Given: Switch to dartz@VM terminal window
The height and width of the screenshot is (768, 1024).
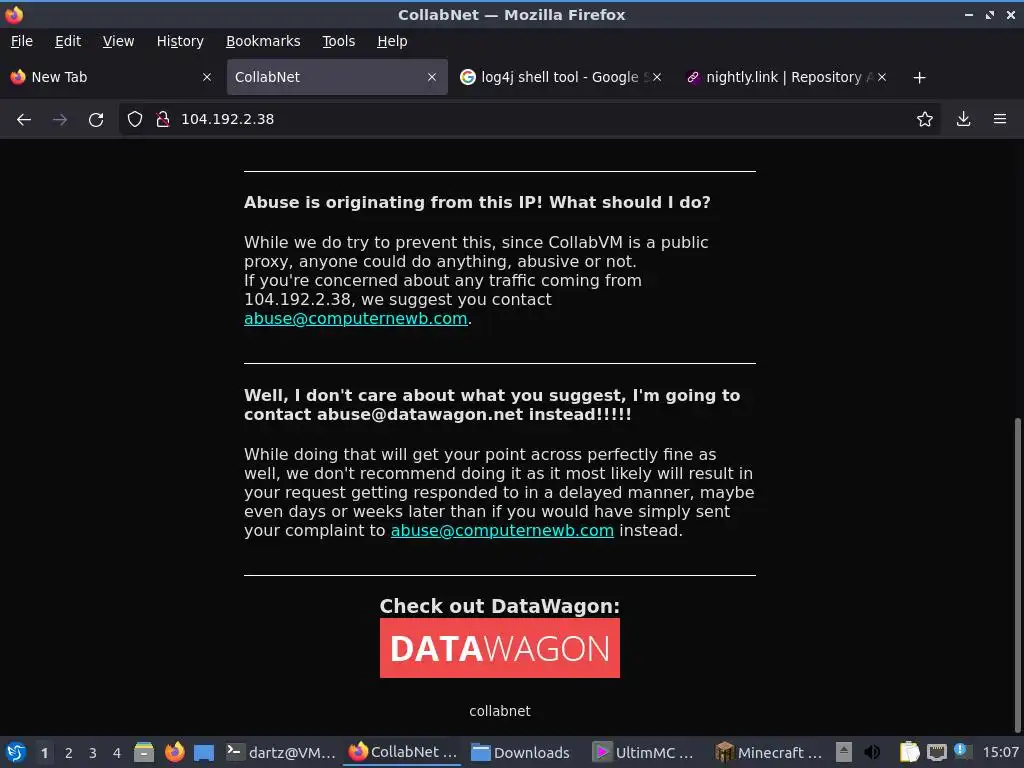Looking at the screenshot, I should (281, 752).
